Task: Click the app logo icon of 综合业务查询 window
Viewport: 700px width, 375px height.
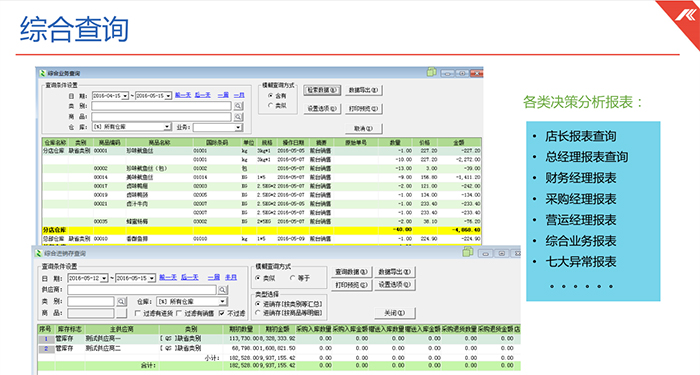Action: 42,73
